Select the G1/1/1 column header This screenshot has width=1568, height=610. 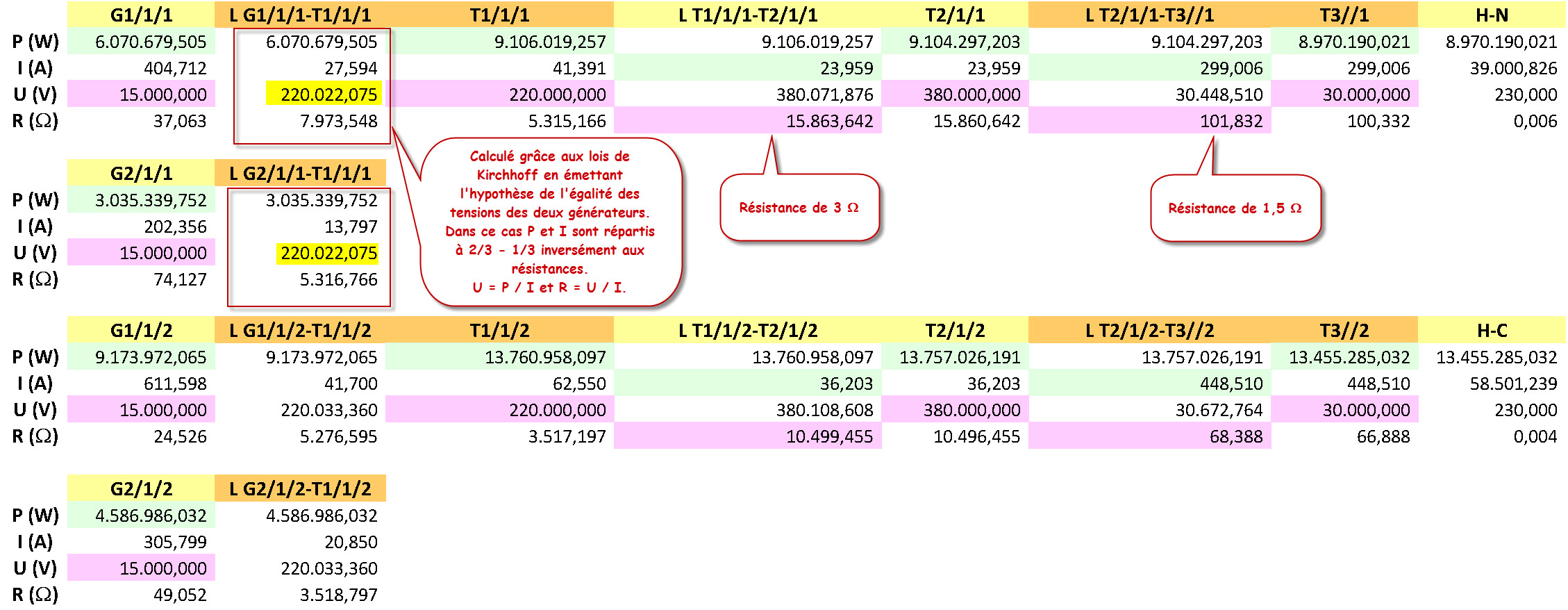(141, 15)
